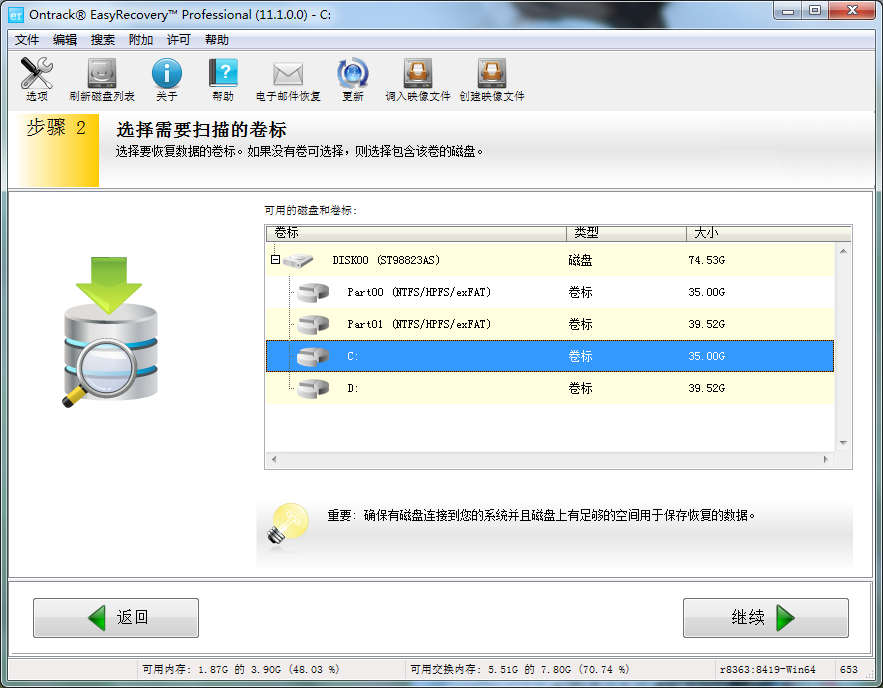Viewport: 883px width, 688px height.
Task: Open the 附加 menu
Action: coord(141,40)
